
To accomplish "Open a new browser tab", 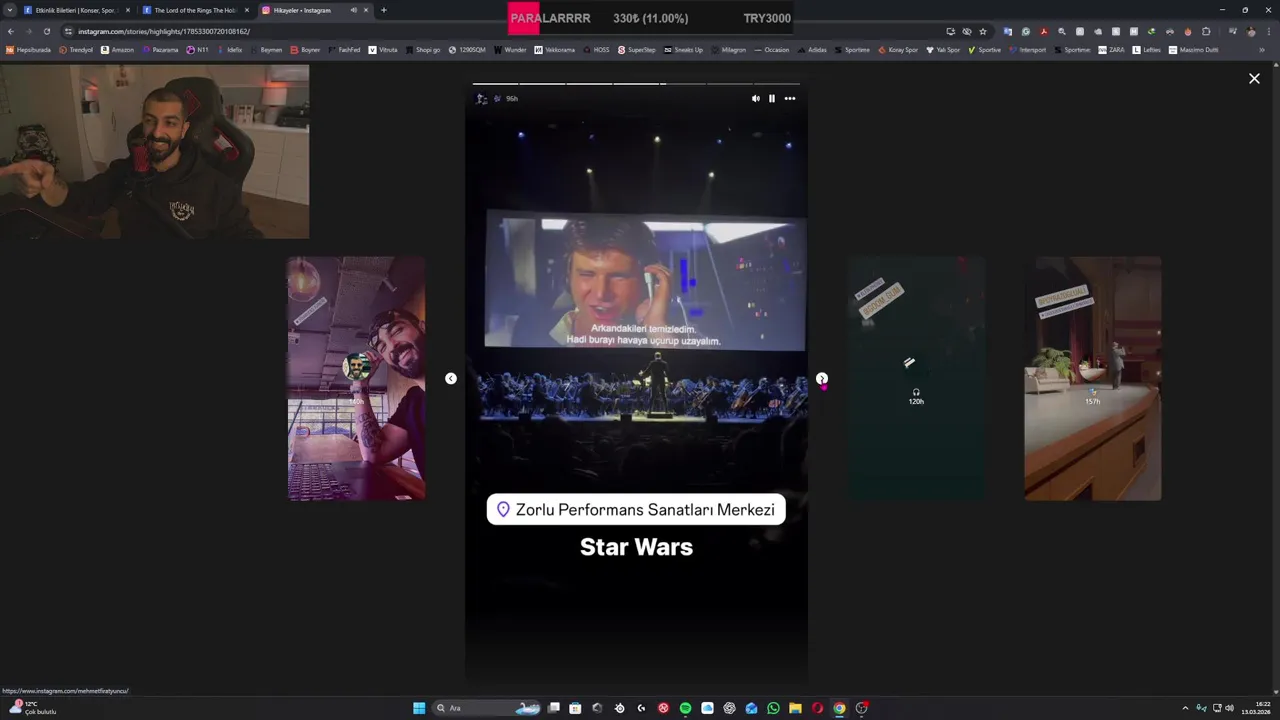I will (383, 10).
